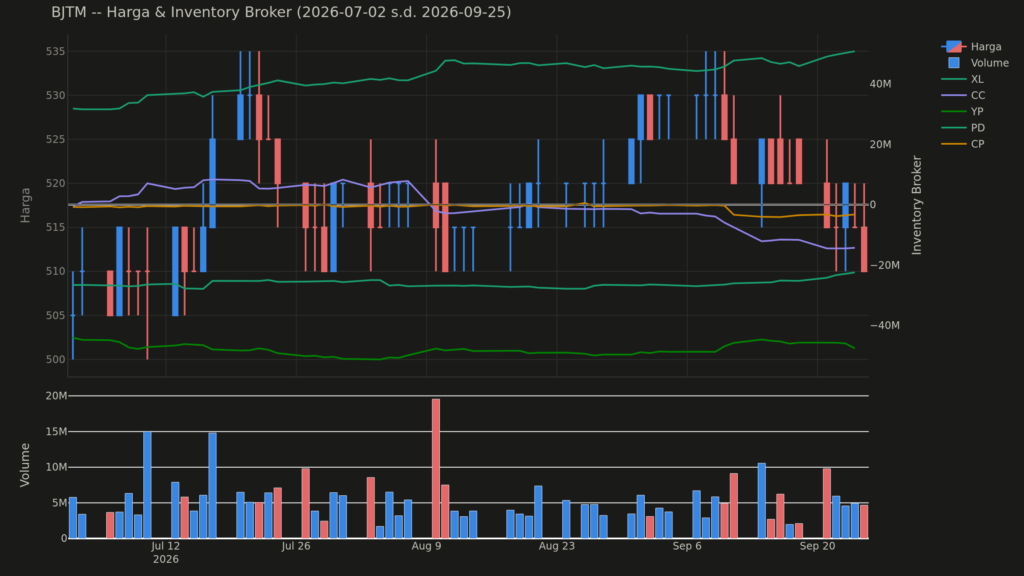Screen dimensions: 1024x576
Task: Click the 15M Volume tick label
Action: [56, 432]
